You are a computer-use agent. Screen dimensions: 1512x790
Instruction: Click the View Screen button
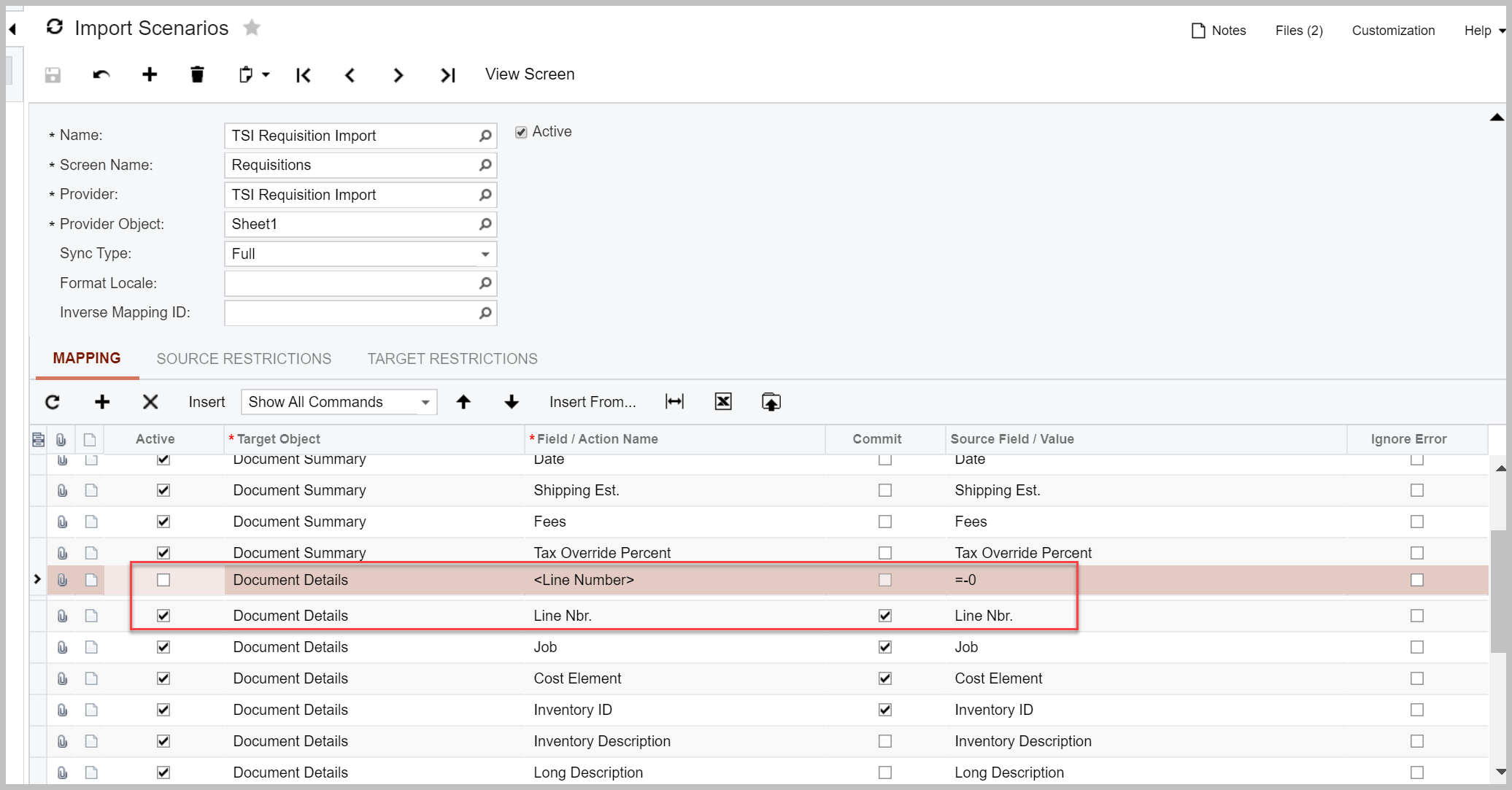click(530, 74)
